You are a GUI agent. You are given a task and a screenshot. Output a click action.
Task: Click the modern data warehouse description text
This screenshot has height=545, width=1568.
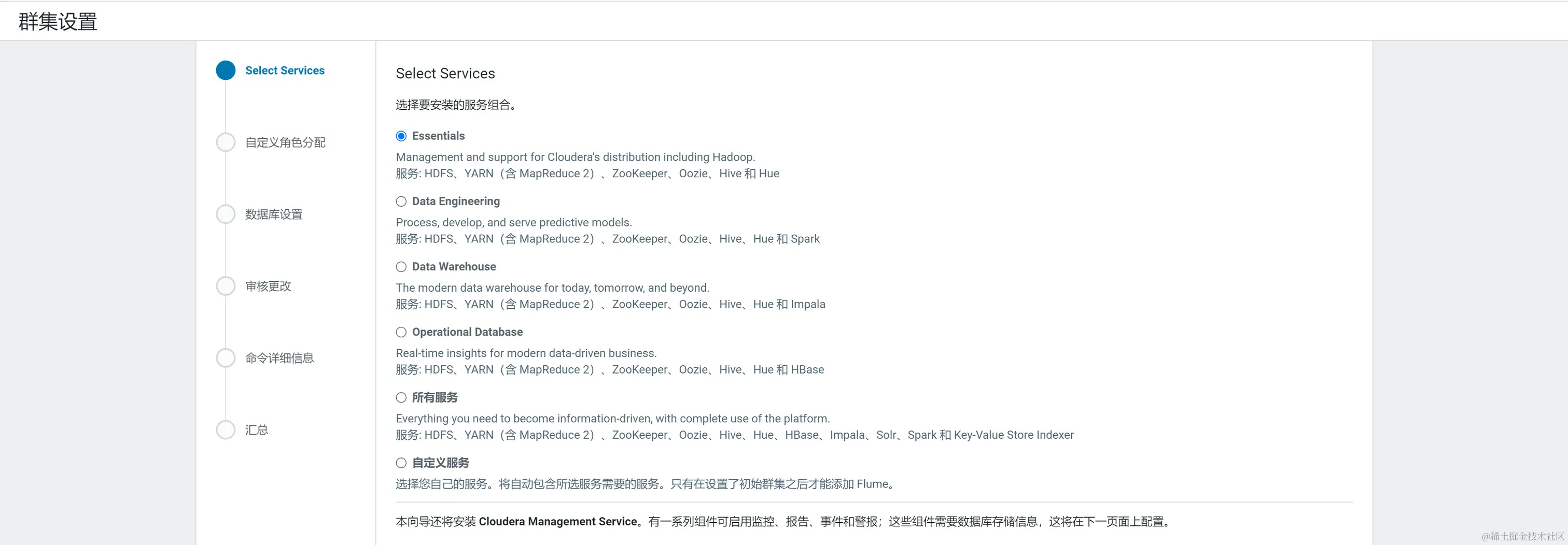553,288
